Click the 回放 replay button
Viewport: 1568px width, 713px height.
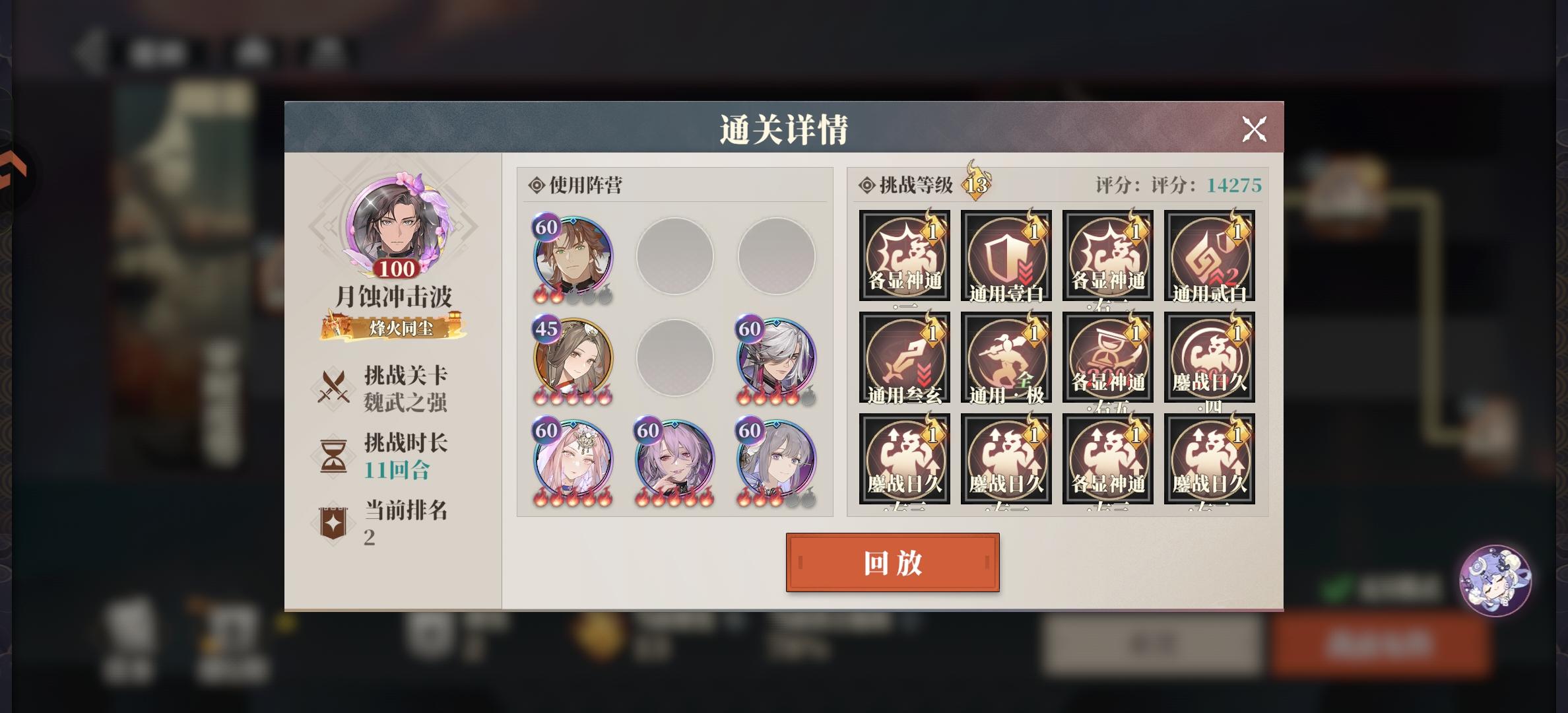point(892,562)
